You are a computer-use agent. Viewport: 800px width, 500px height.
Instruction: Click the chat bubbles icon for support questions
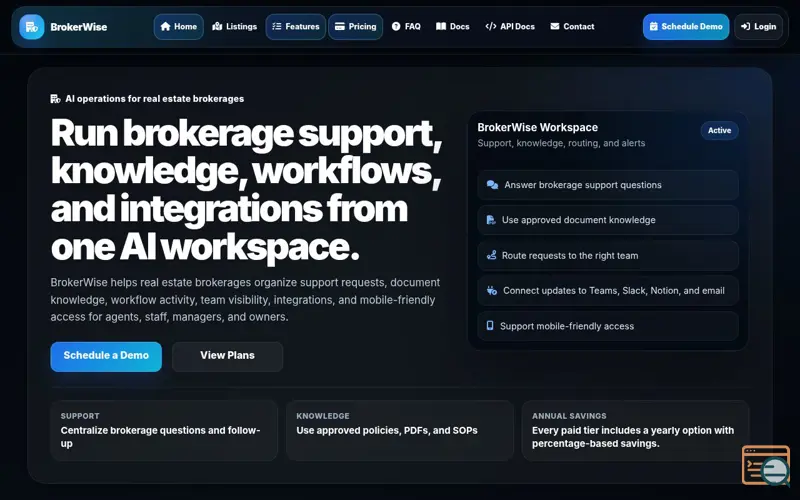click(492, 185)
